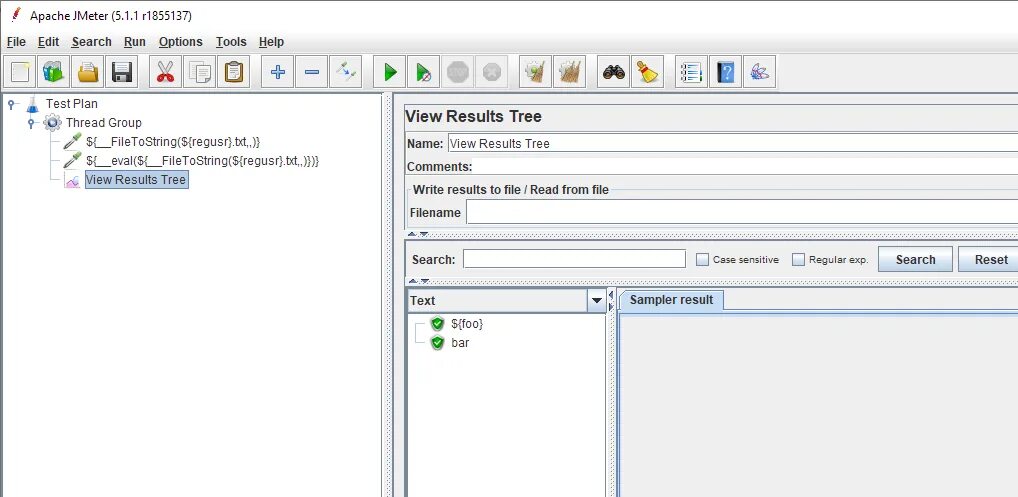This screenshot has width=1018, height=497.
Task: Click the Filename input field
Action: click(741, 212)
